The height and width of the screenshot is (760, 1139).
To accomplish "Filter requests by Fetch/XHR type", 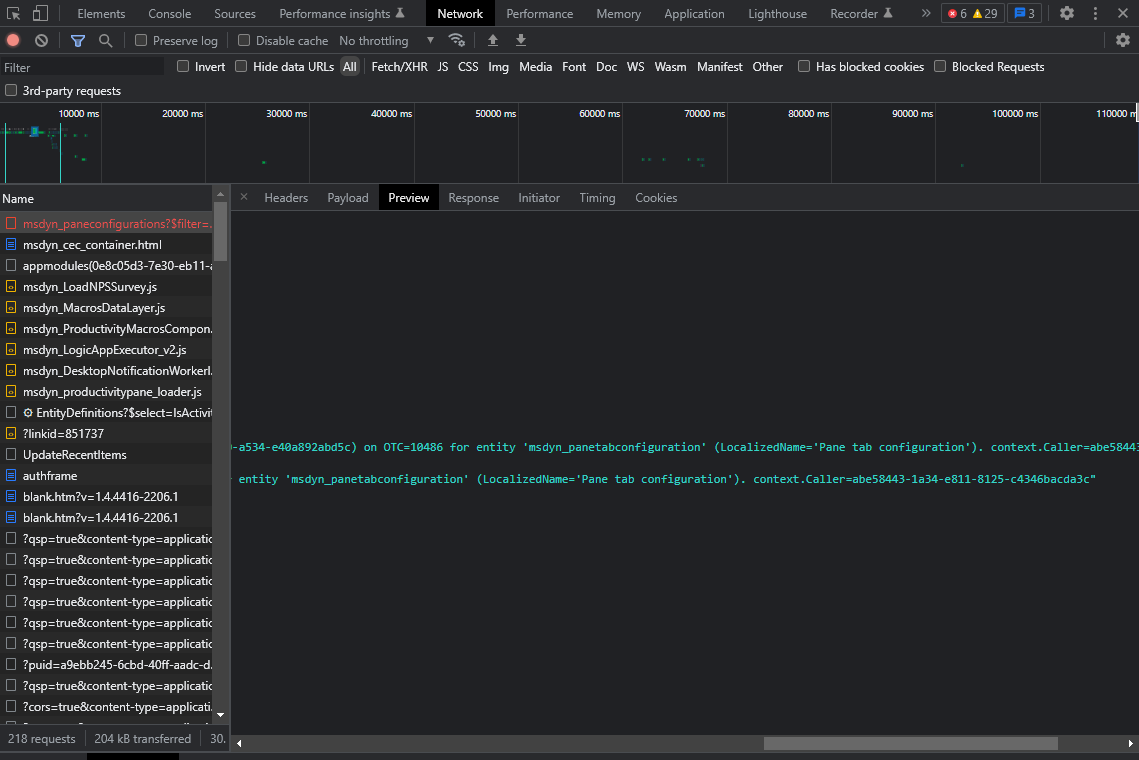I will [399, 66].
